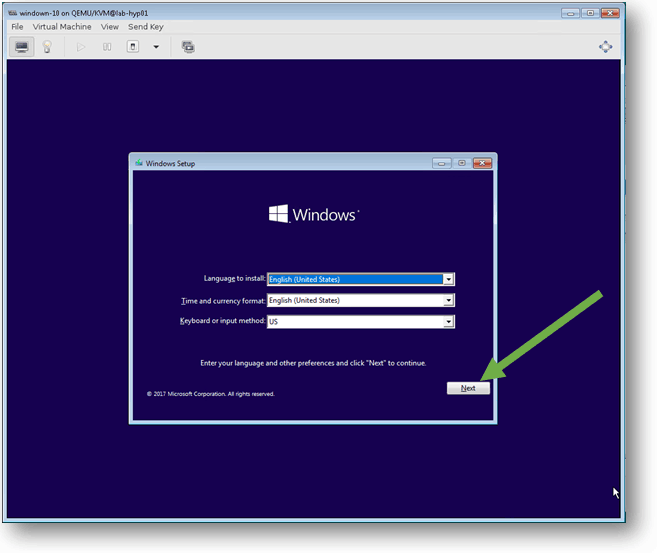Close the QEMU/KVM viewer window
The width and height of the screenshot is (657, 553).
click(610, 13)
